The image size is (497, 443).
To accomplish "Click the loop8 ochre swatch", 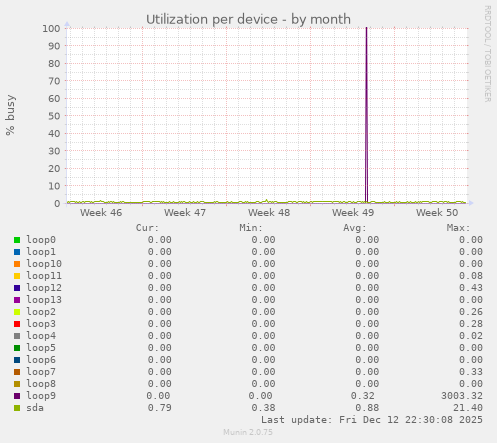I will (17, 384).
